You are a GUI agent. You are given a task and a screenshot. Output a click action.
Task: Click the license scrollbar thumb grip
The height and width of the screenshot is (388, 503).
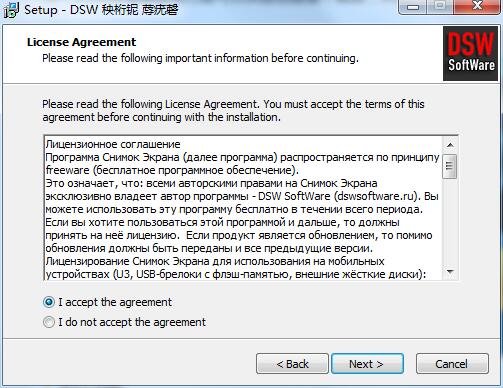(450, 166)
